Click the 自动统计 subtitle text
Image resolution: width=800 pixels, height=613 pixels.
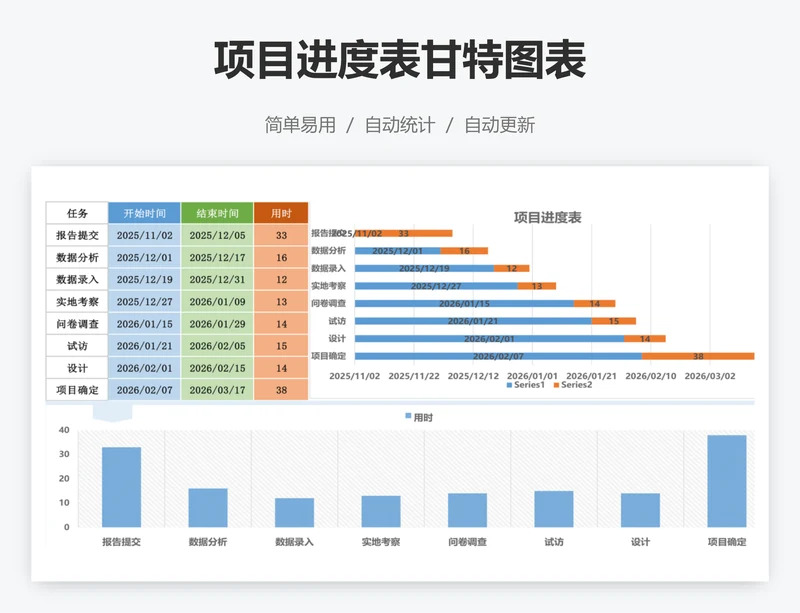pyautogui.click(x=399, y=125)
